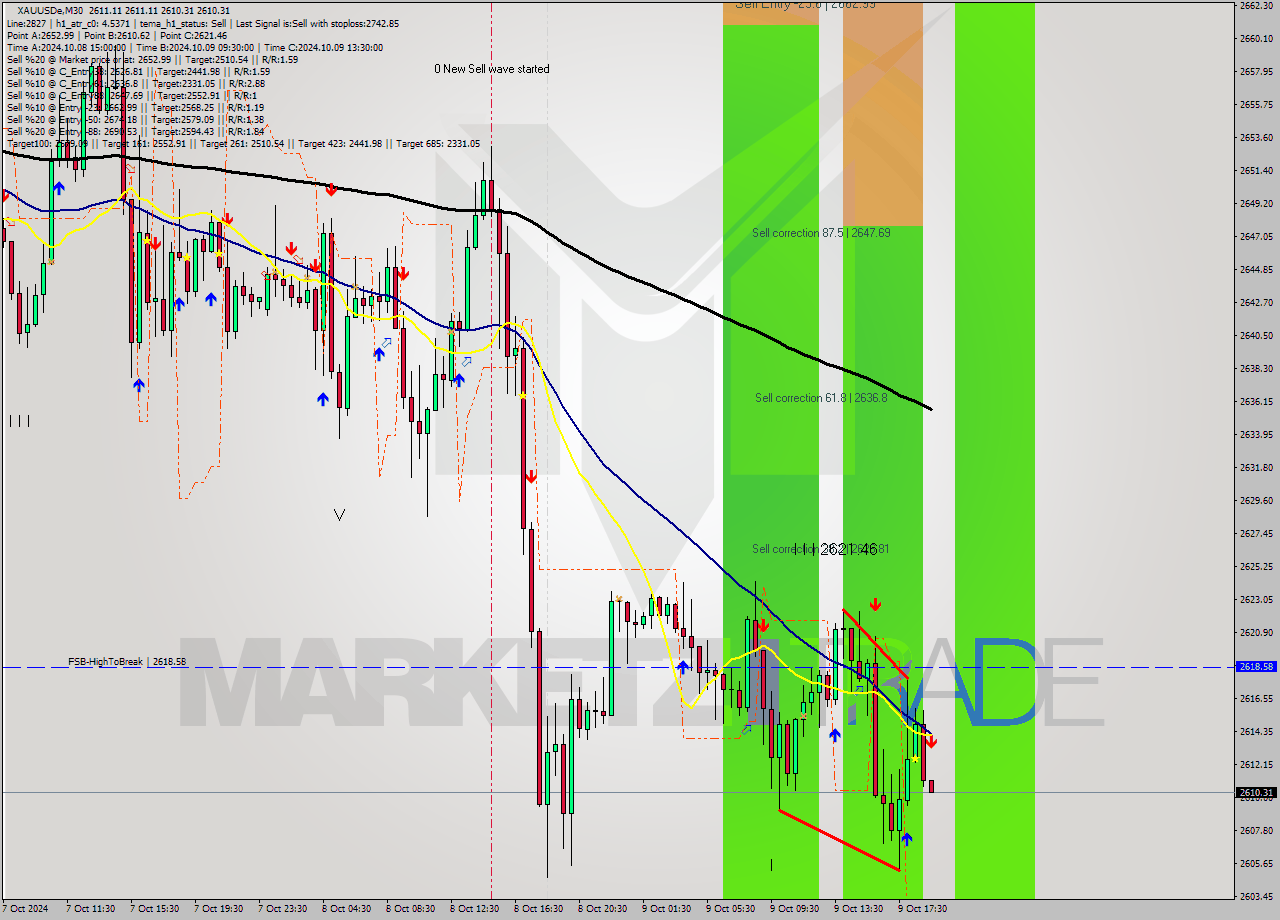Click the blue up arrow below the latest low
Viewport: 1280px width, 920px height.
[906, 839]
